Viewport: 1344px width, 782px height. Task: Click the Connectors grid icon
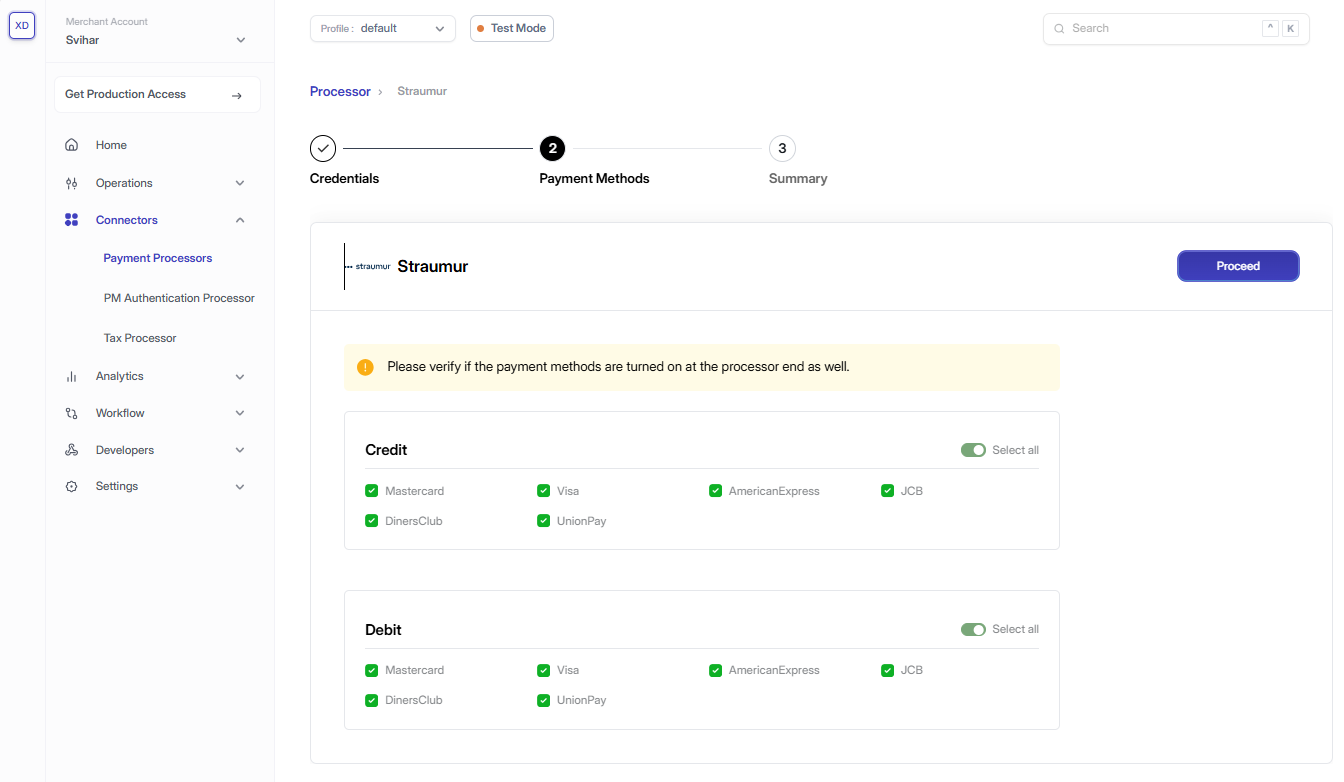click(71, 220)
